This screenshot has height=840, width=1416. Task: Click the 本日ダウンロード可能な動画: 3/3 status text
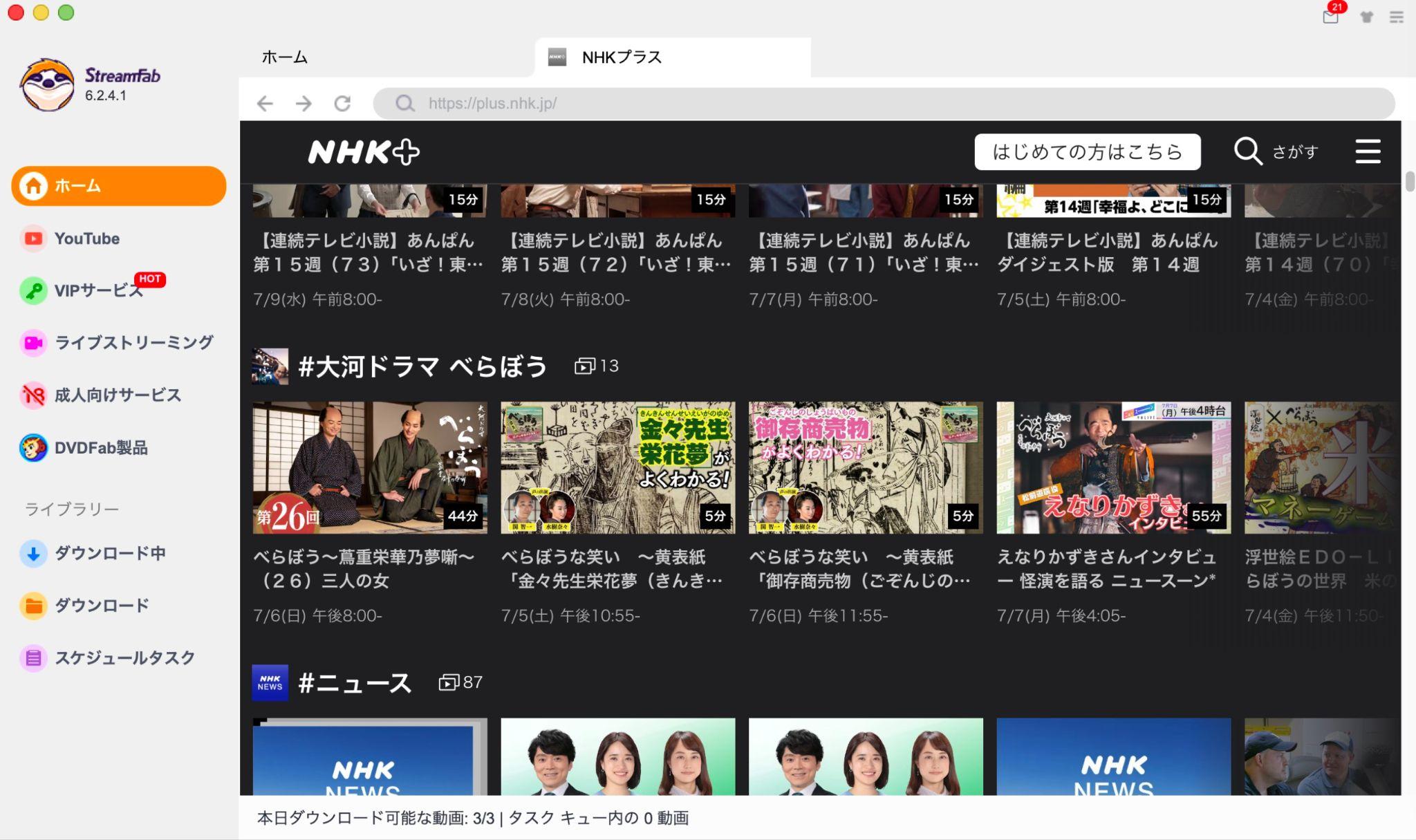376,818
